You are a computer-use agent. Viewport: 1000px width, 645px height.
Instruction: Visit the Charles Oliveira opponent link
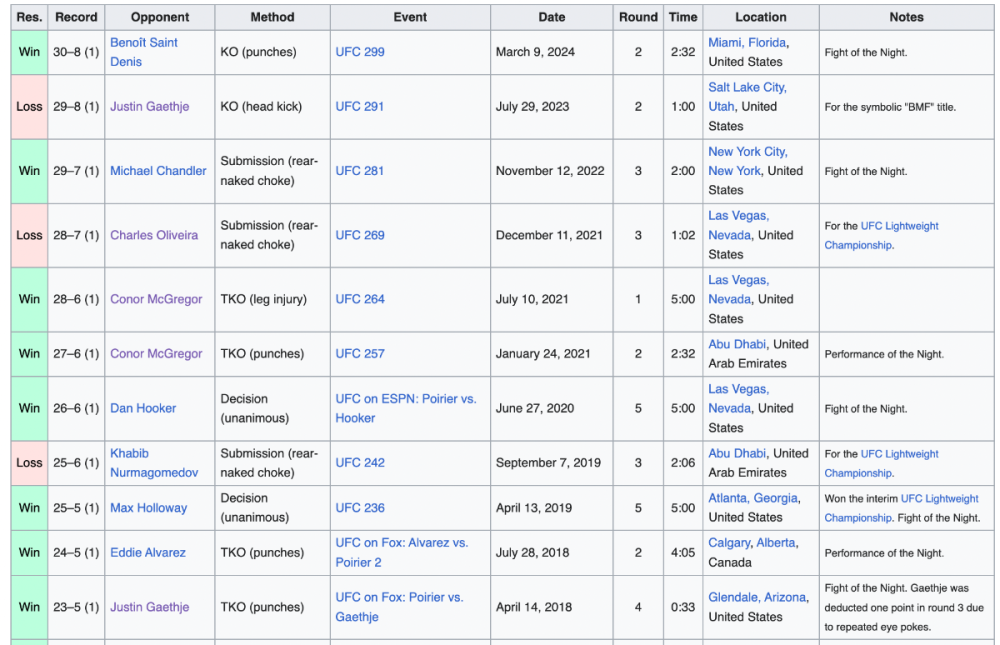click(154, 235)
